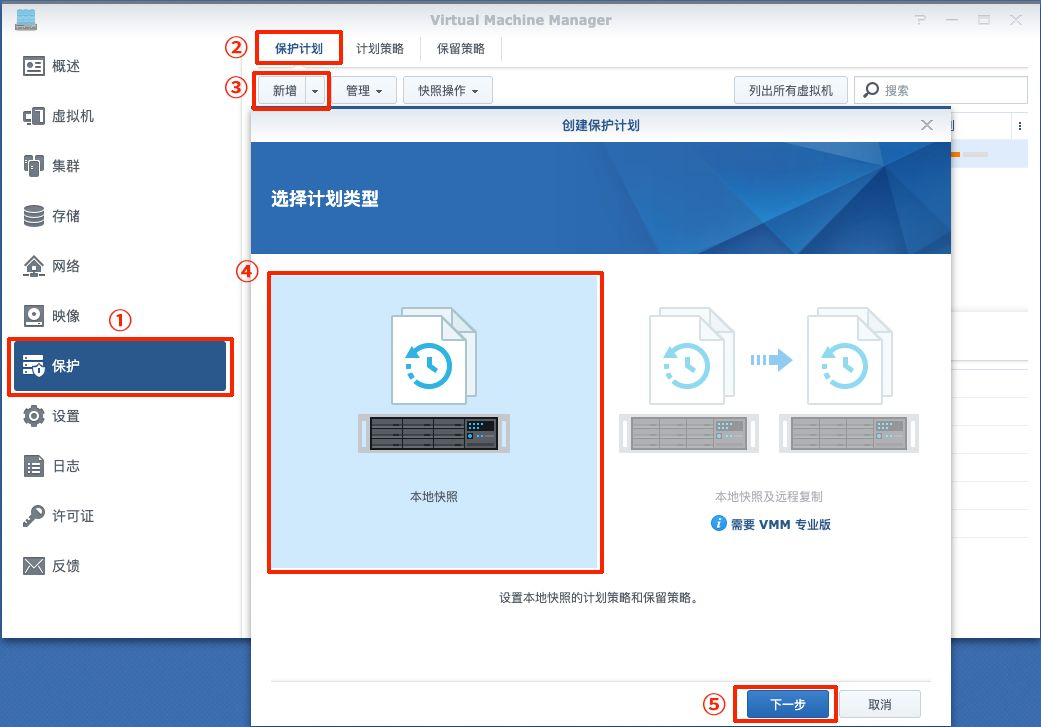Switch to the 保留策略 tab
Screen dimensions: 1041x727
coord(461,48)
